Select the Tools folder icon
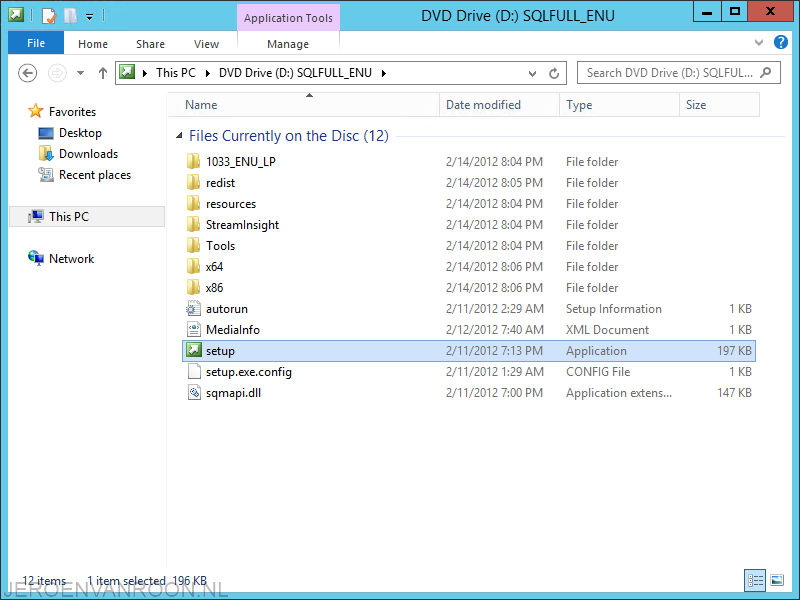The width and height of the screenshot is (800, 600). coord(193,245)
